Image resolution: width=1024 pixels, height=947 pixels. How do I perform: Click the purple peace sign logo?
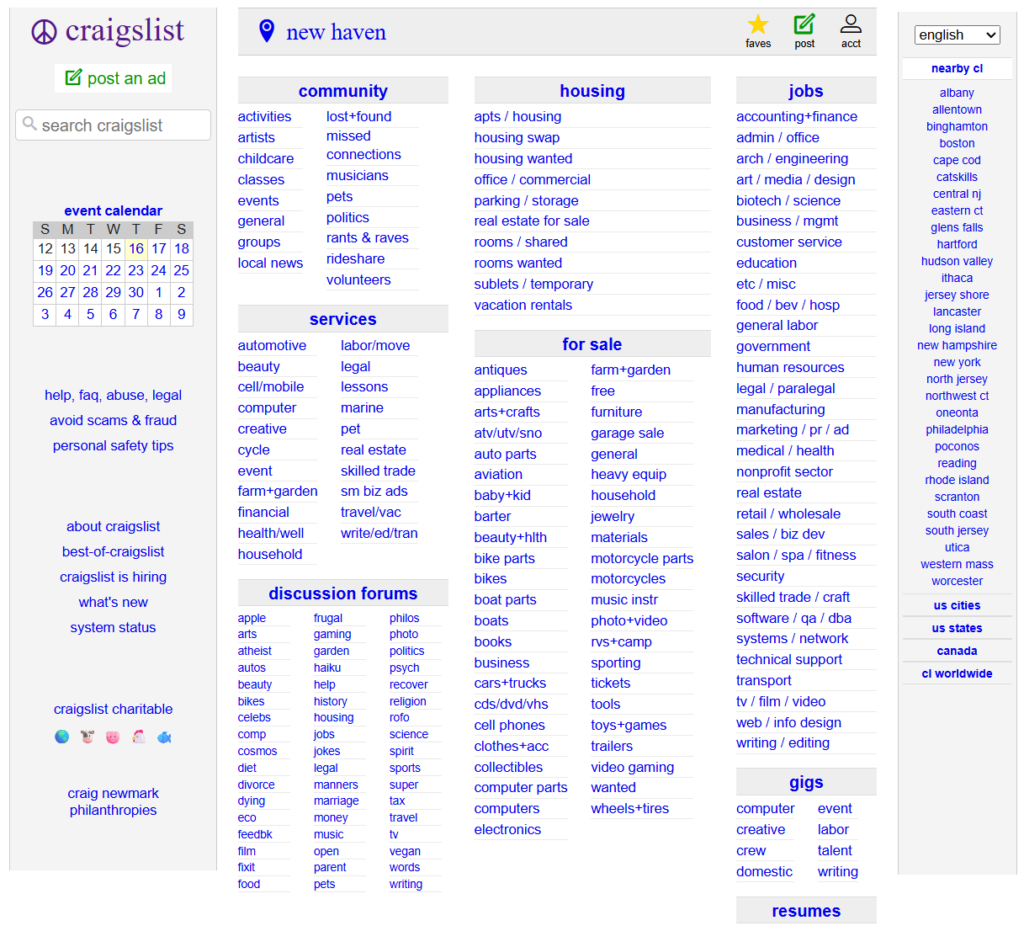[x=45, y=32]
